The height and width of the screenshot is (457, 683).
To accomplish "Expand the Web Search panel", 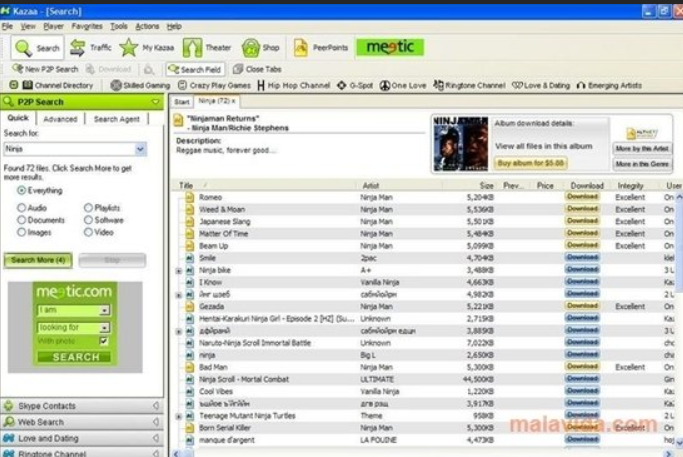I will 82,422.
